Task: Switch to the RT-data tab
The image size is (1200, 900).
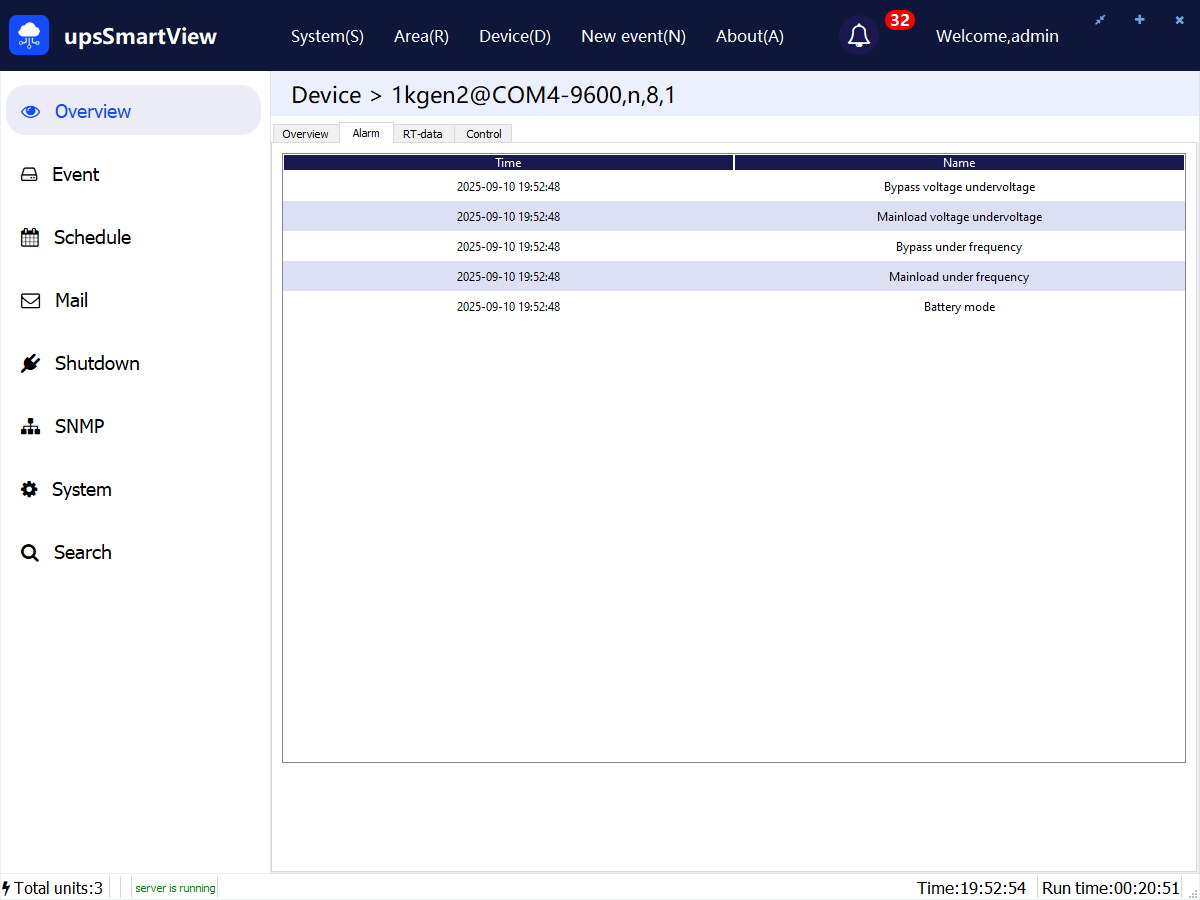Action: click(x=422, y=134)
